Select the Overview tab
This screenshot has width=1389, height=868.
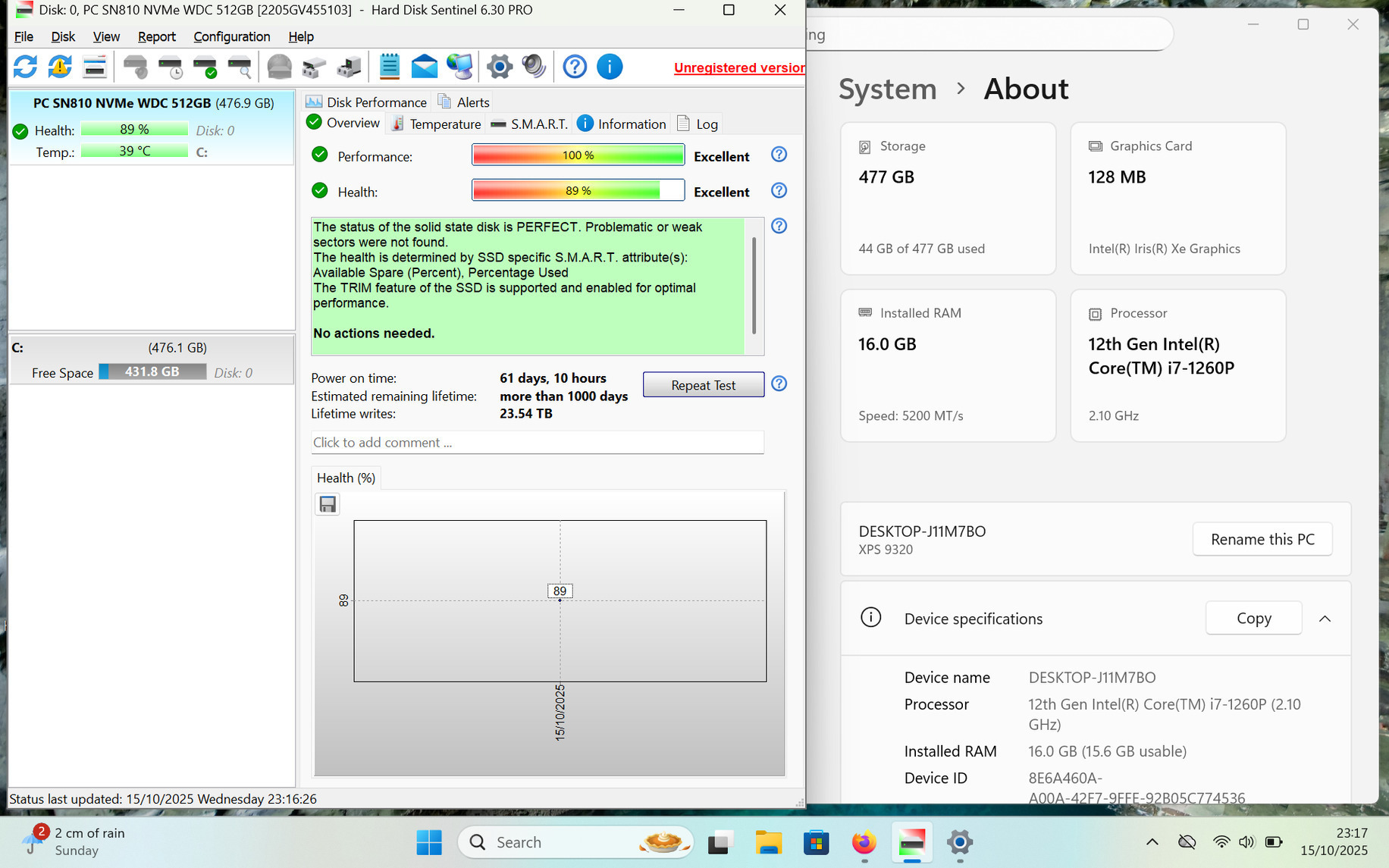coord(343,123)
